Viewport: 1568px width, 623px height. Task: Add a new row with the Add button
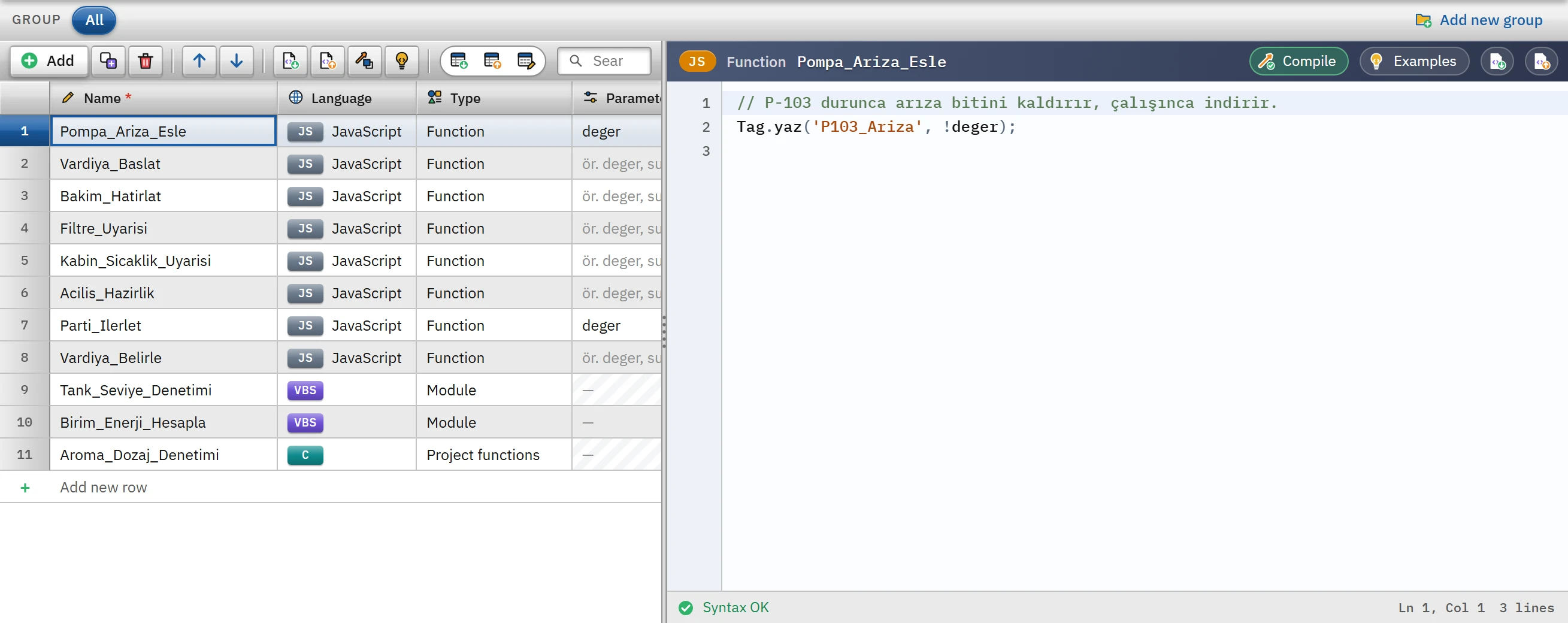pos(49,61)
